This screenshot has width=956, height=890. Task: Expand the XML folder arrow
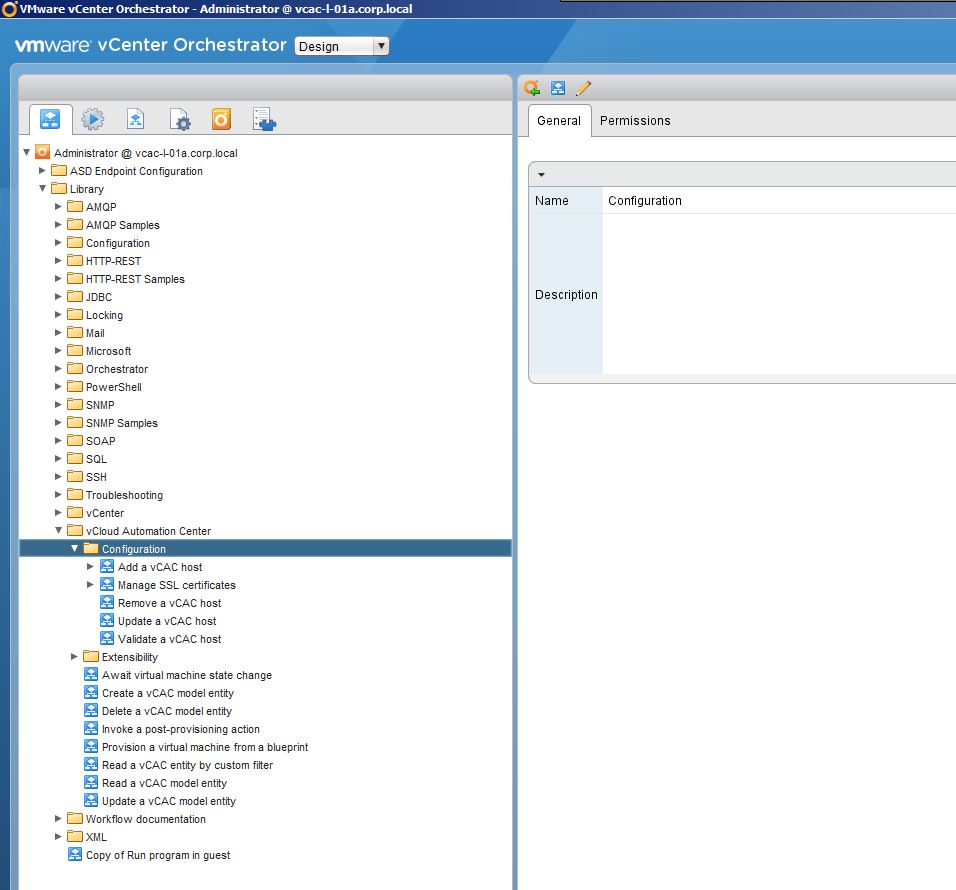click(58, 836)
